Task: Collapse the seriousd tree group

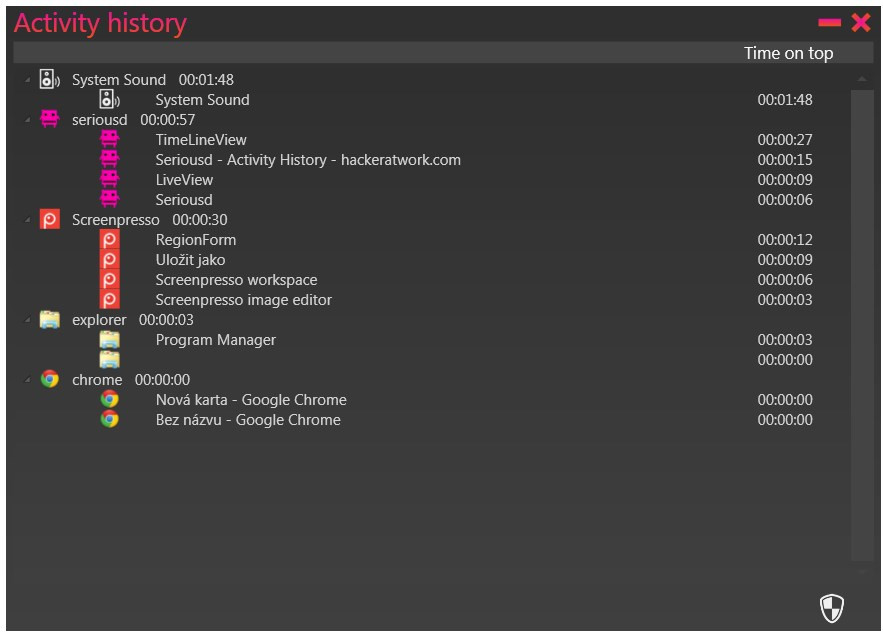Action: 27,120
